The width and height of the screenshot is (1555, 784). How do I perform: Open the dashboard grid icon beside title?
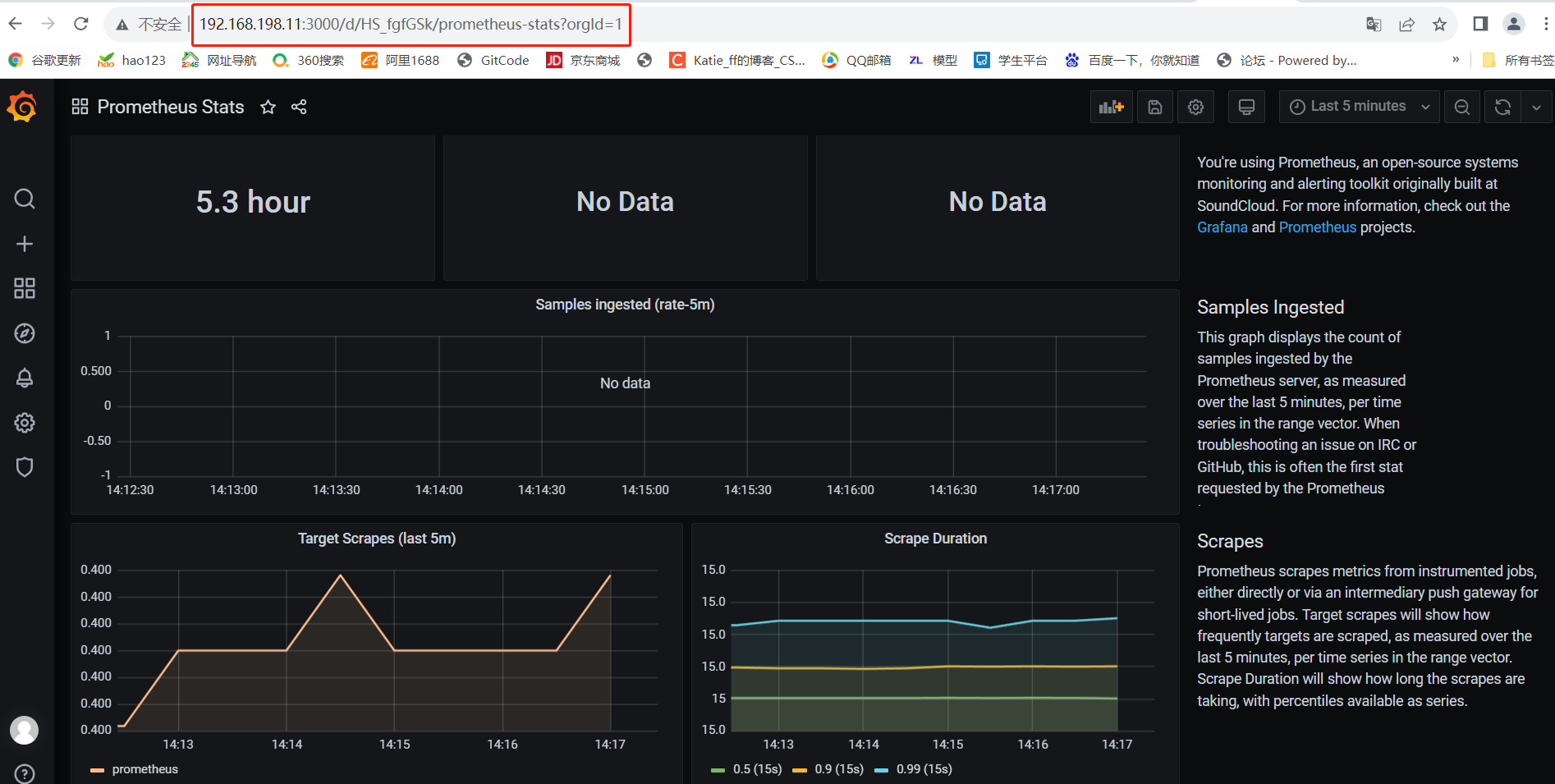point(80,107)
